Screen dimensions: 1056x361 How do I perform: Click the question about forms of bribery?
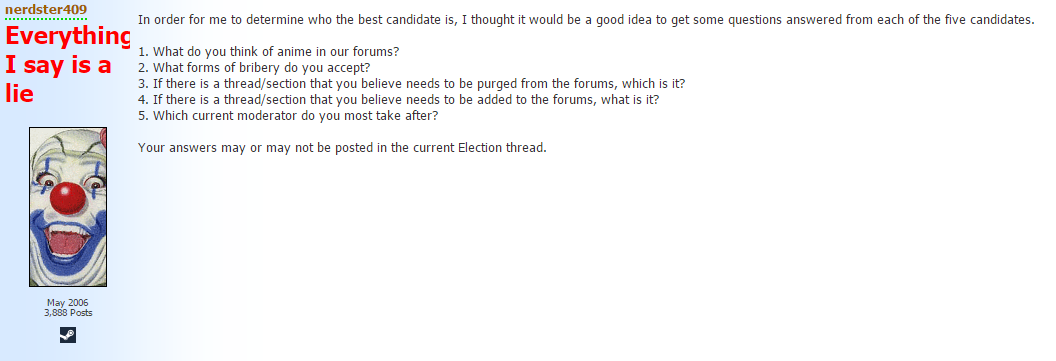[255, 67]
